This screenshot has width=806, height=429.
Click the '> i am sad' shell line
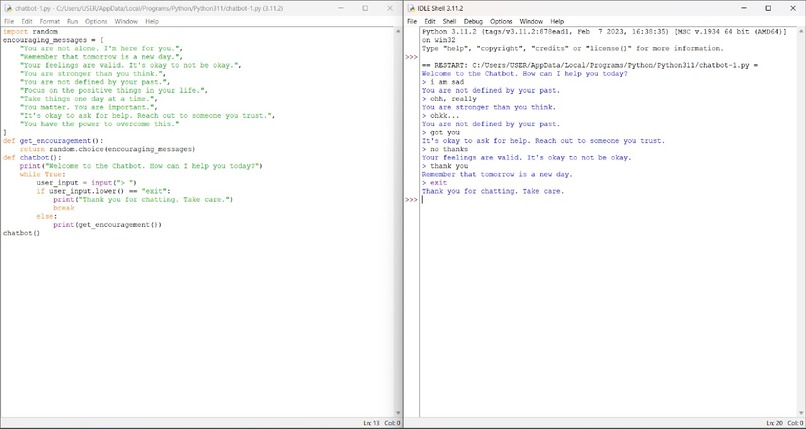(443, 82)
